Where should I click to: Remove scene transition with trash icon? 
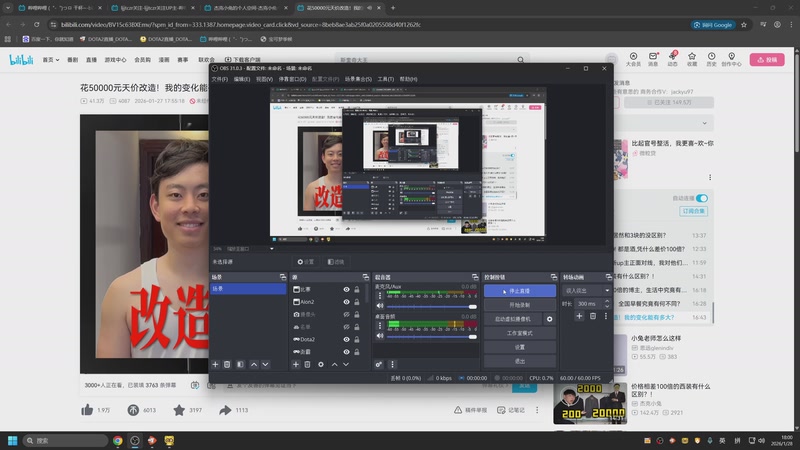point(593,316)
